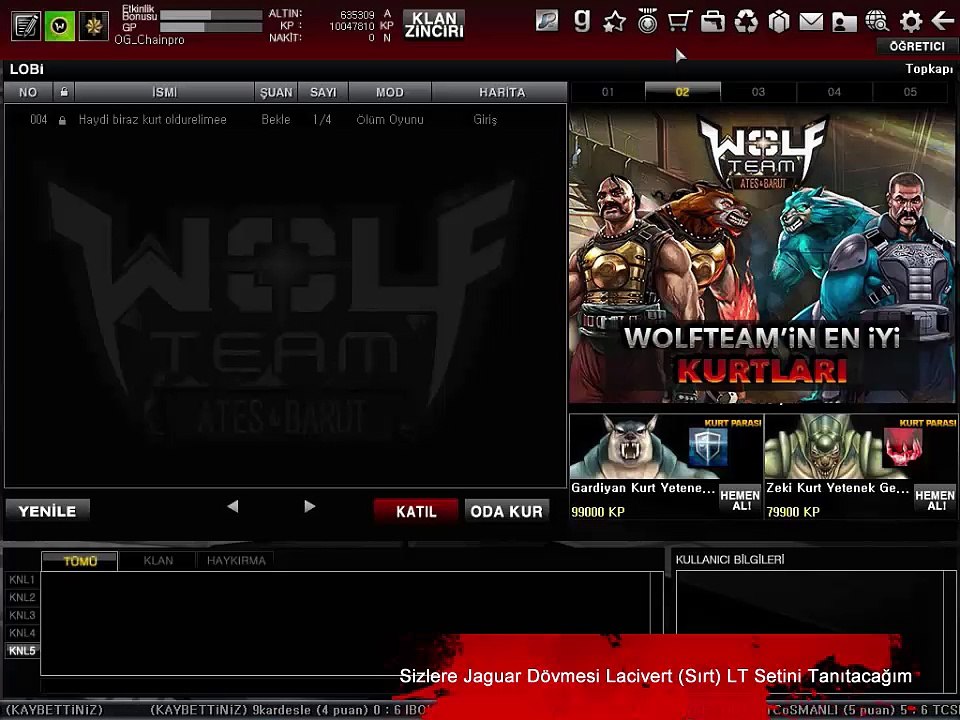Viewport: 960px width, 720px height.
Task: Click the Wolfteam'in En İyi Kurtları banner
Action: (762, 255)
